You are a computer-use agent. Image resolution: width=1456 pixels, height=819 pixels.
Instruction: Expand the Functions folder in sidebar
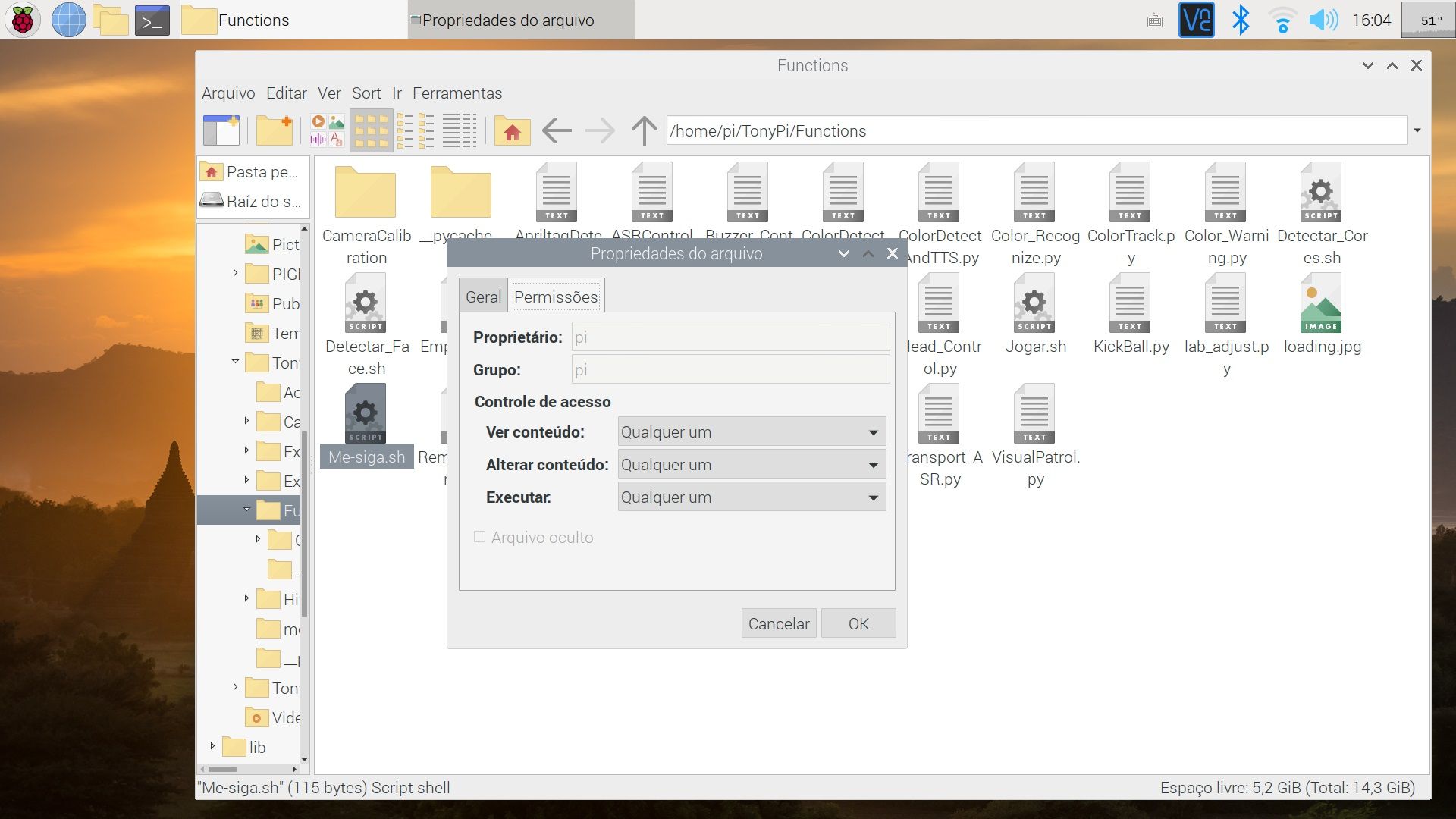pyautogui.click(x=248, y=510)
